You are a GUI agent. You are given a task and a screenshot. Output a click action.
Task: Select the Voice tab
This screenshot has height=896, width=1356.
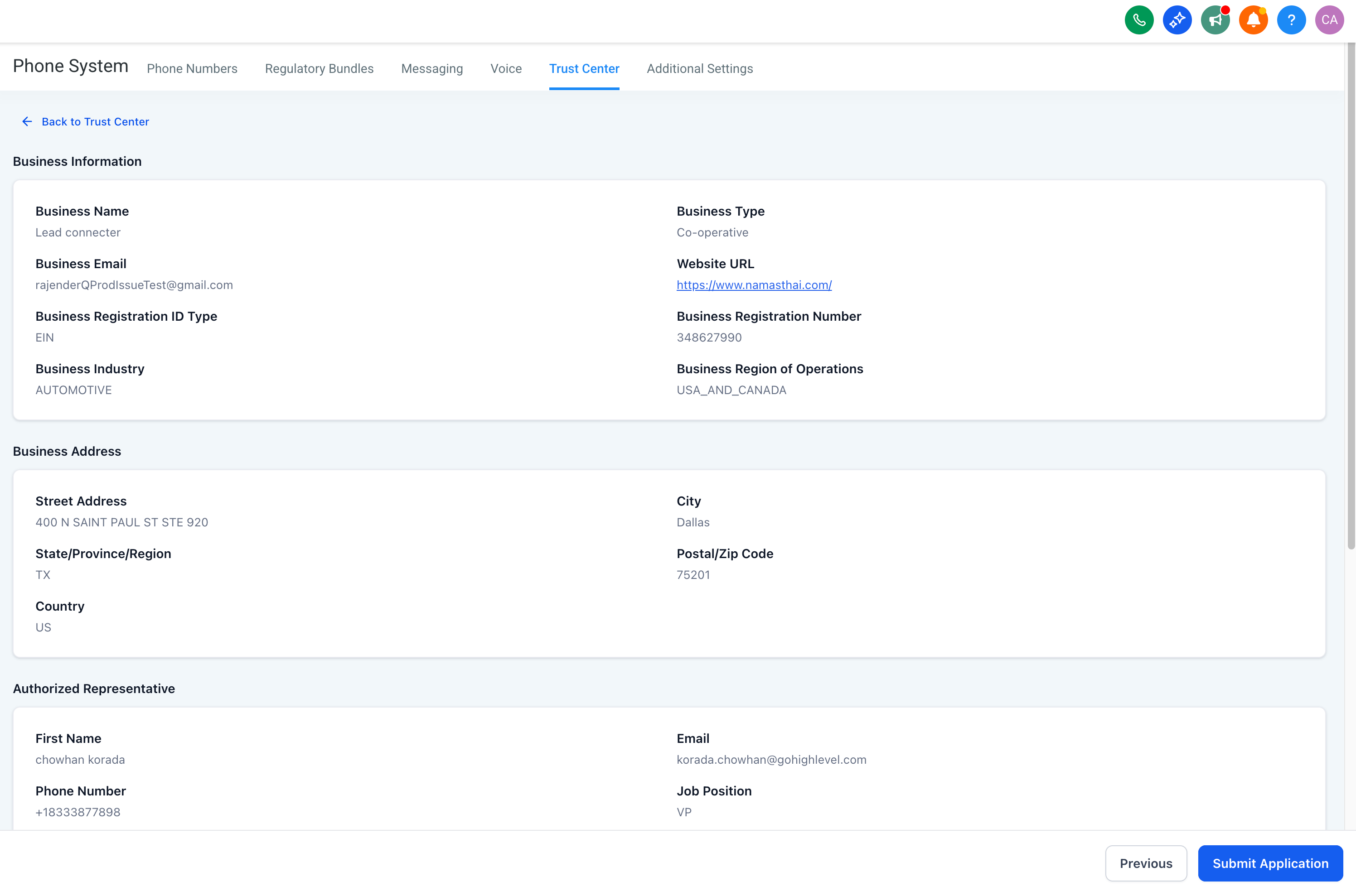[x=506, y=68]
